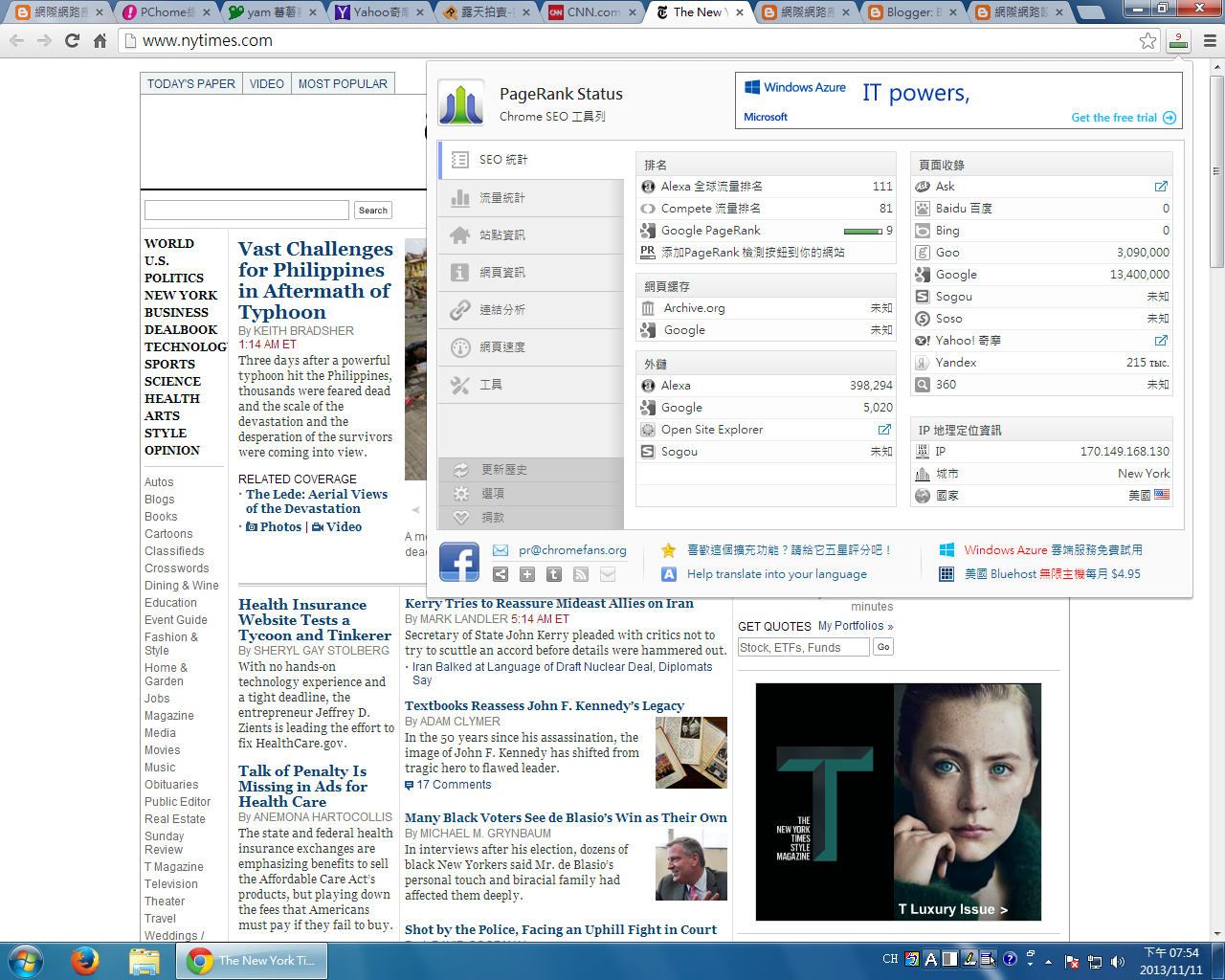
Task: Click the page vertical scrollbar
Action: [1217, 498]
